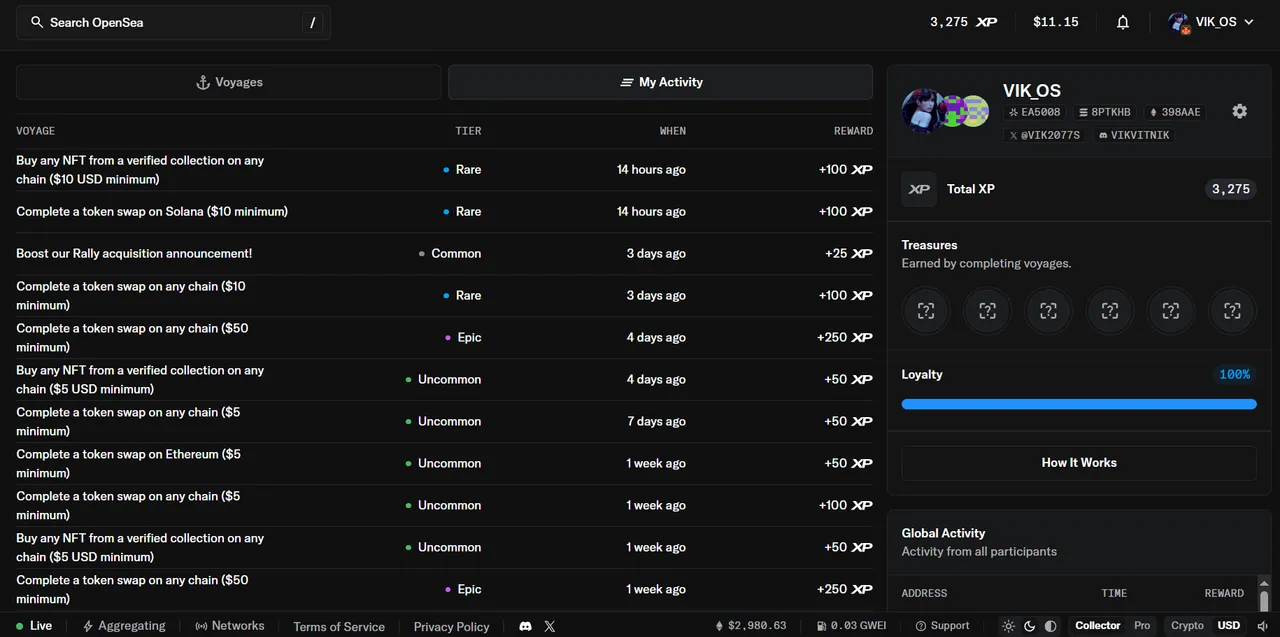
Task: Open the @VIK2077S X profile link
Action: (1046, 135)
